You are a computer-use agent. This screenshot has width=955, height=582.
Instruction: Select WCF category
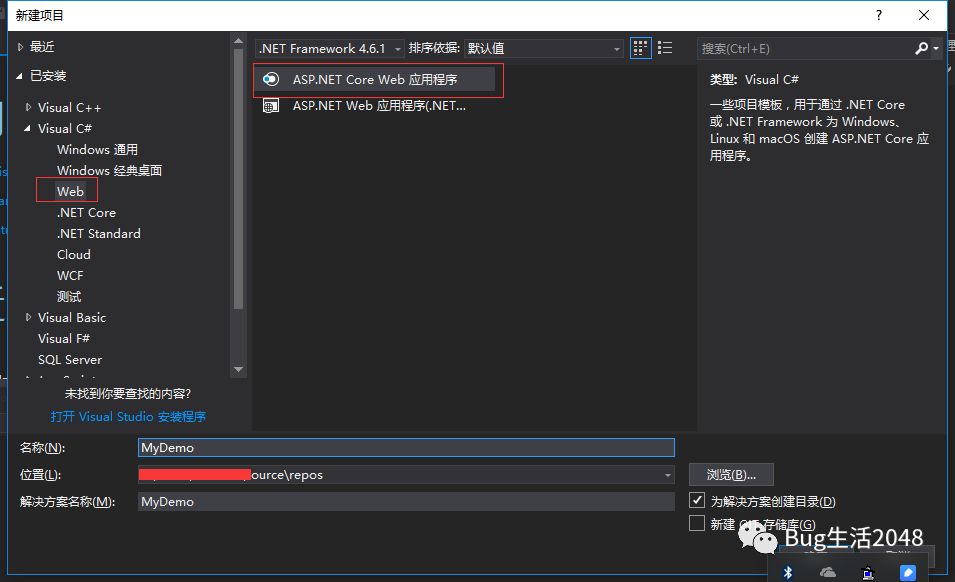[70, 276]
